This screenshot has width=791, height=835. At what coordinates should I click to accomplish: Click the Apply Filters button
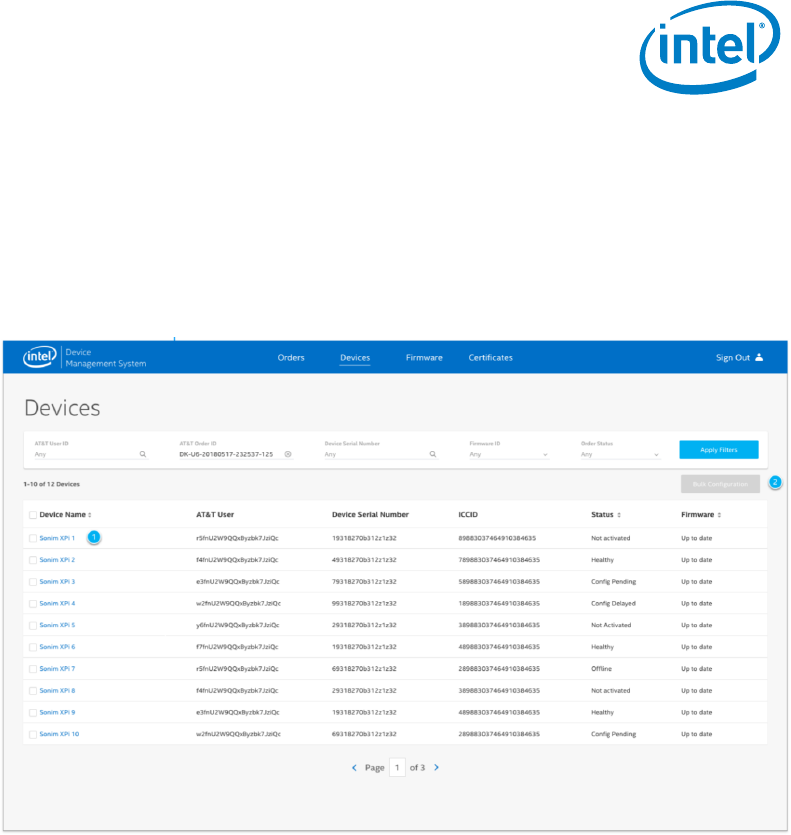click(x=719, y=449)
